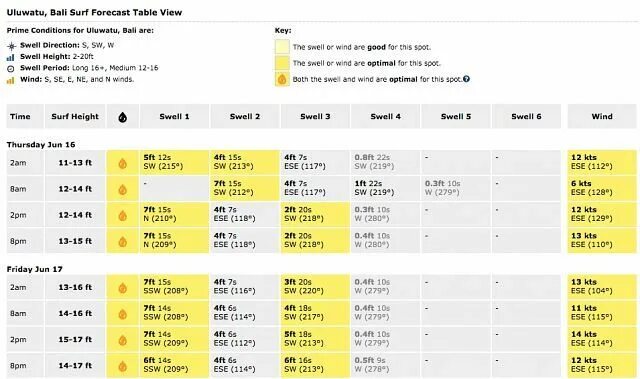Screen dimensions: 640x379
Task: Click the Swell Height bar chart icon
Action: [x=11, y=58]
